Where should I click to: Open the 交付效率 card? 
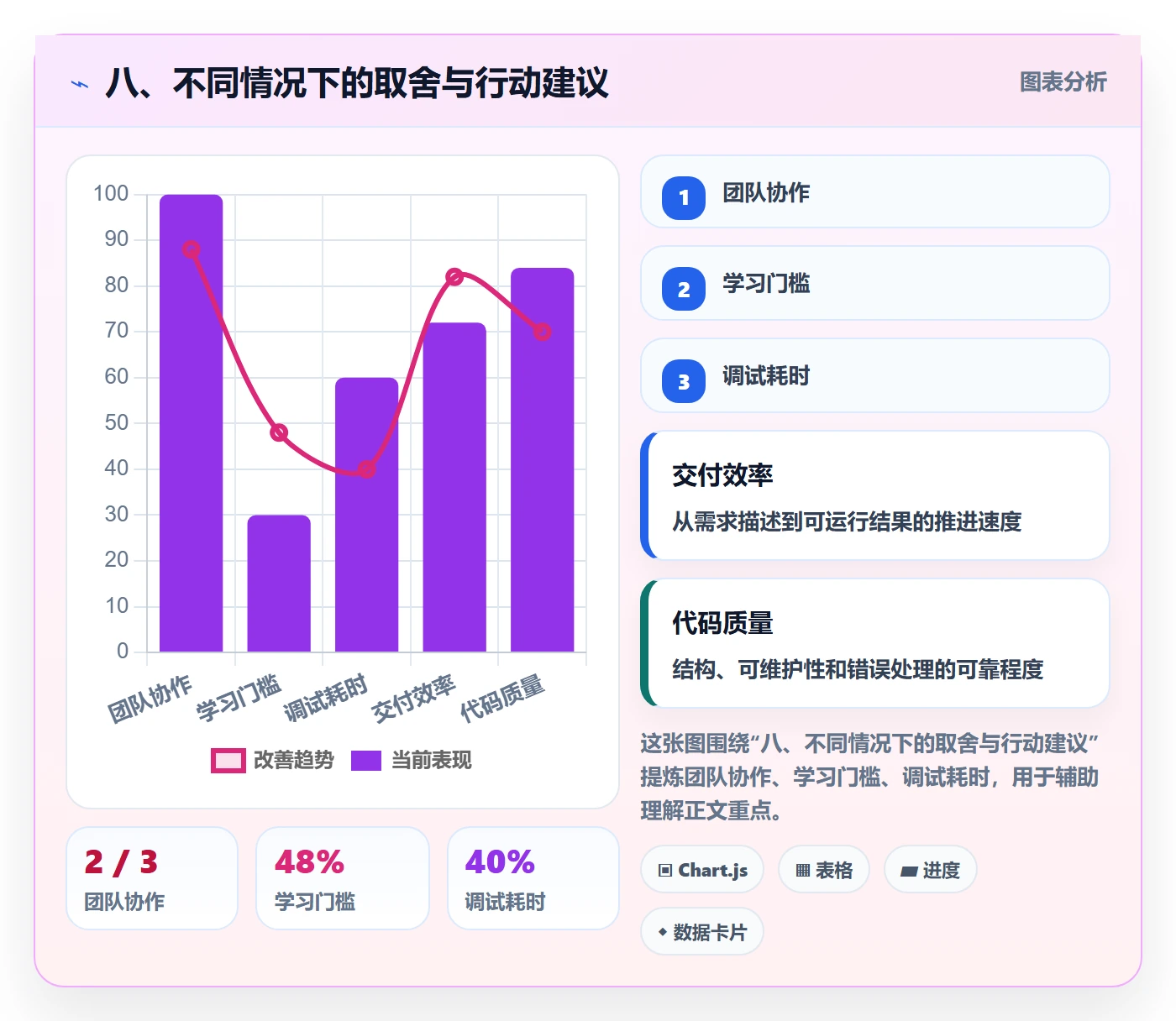875,495
